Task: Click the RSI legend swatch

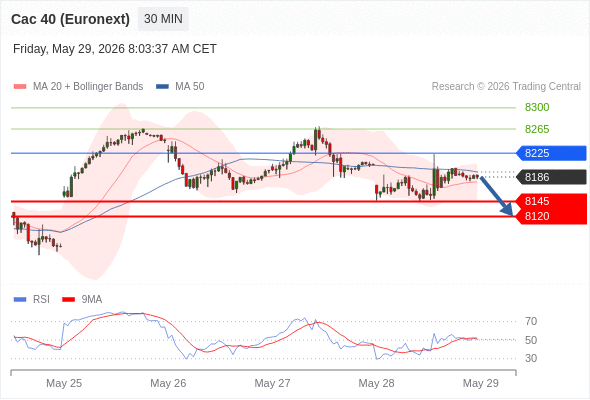Action: pyautogui.click(x=20, y=300)
